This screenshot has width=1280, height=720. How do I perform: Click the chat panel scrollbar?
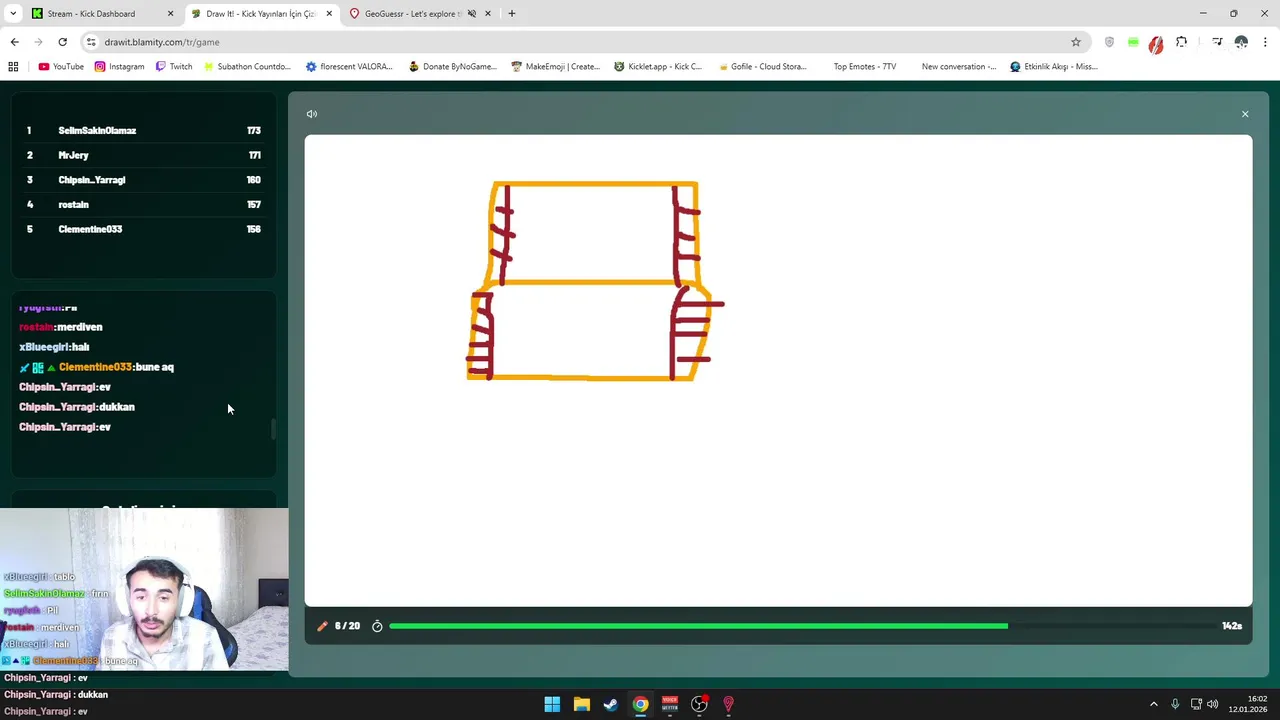tap(272, 429)
